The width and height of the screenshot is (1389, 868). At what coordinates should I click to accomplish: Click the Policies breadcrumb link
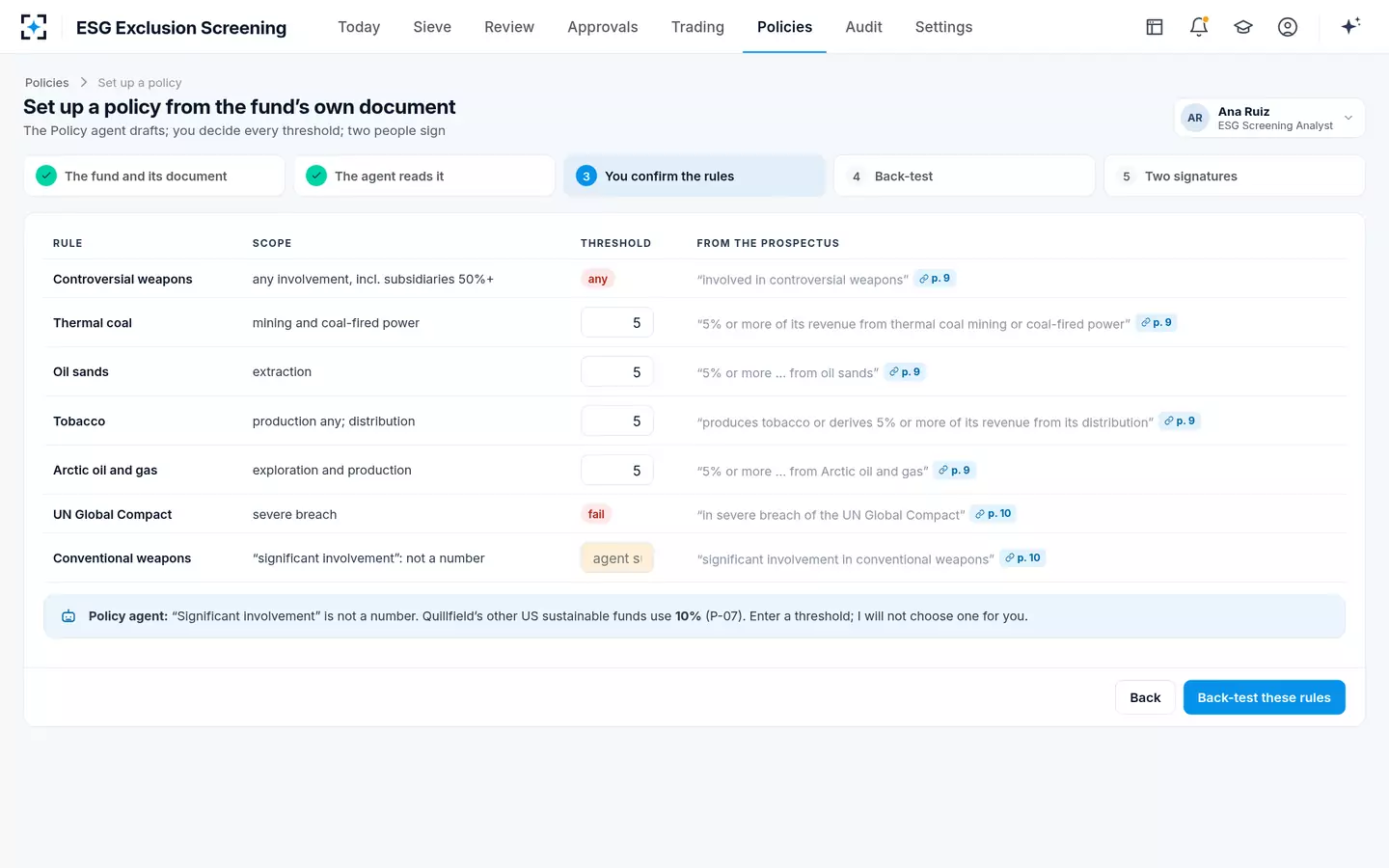(x=47, y=83)
